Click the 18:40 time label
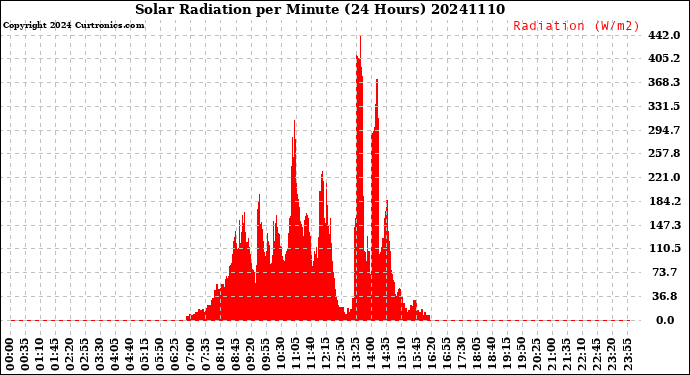Viewport: 690px width, 375px height. 492,355
